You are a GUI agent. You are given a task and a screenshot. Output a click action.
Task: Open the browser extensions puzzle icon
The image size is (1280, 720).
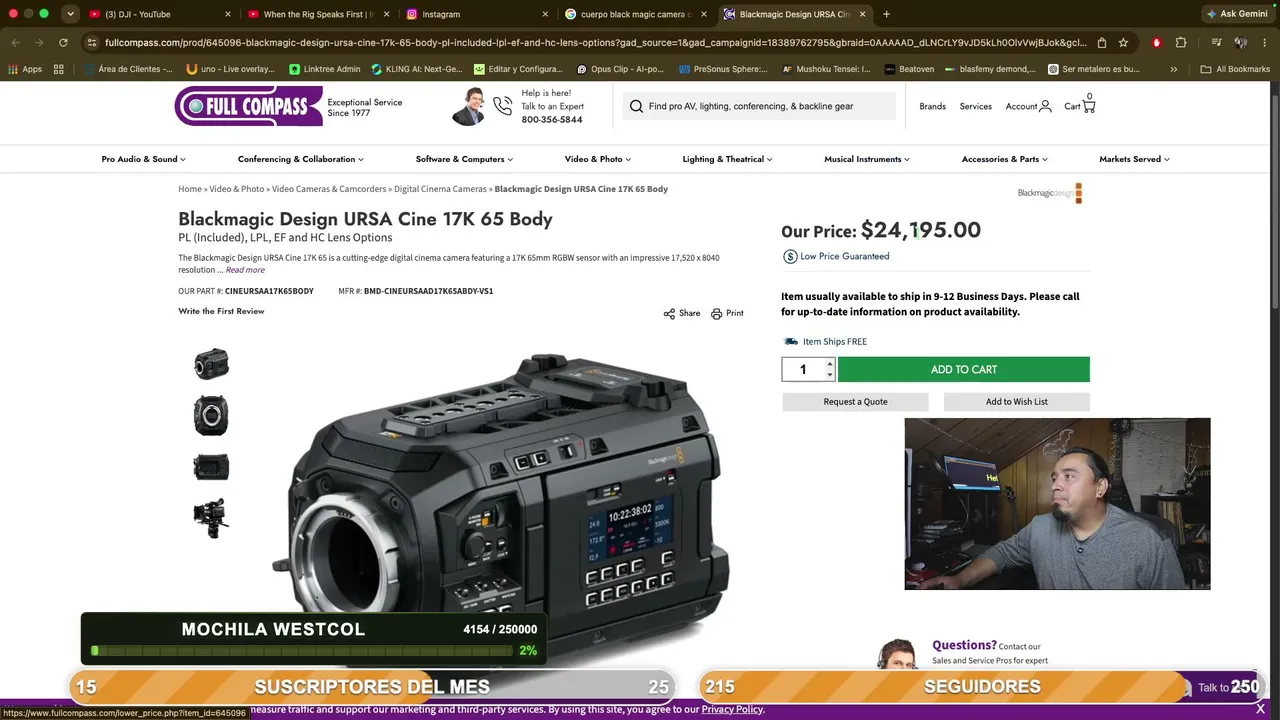(1181, 43)
